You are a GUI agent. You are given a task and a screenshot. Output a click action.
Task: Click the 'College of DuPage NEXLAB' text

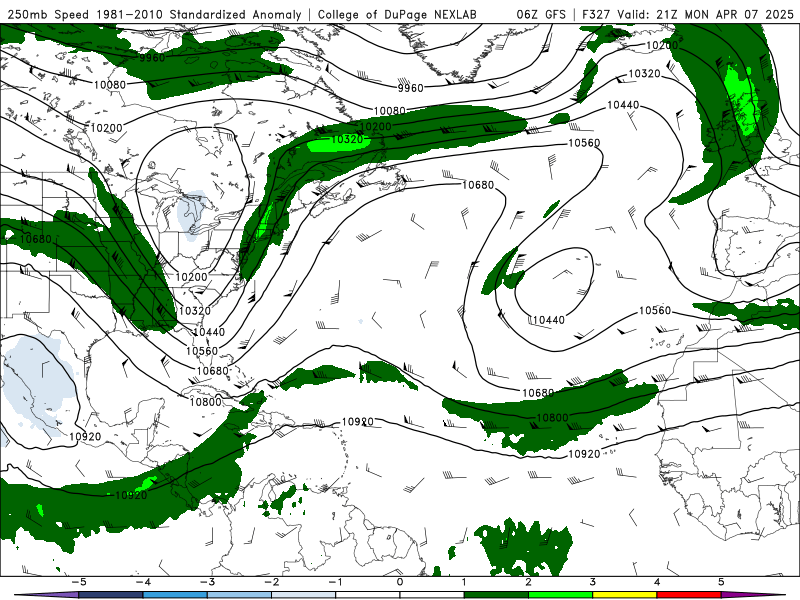coord(397,15)
